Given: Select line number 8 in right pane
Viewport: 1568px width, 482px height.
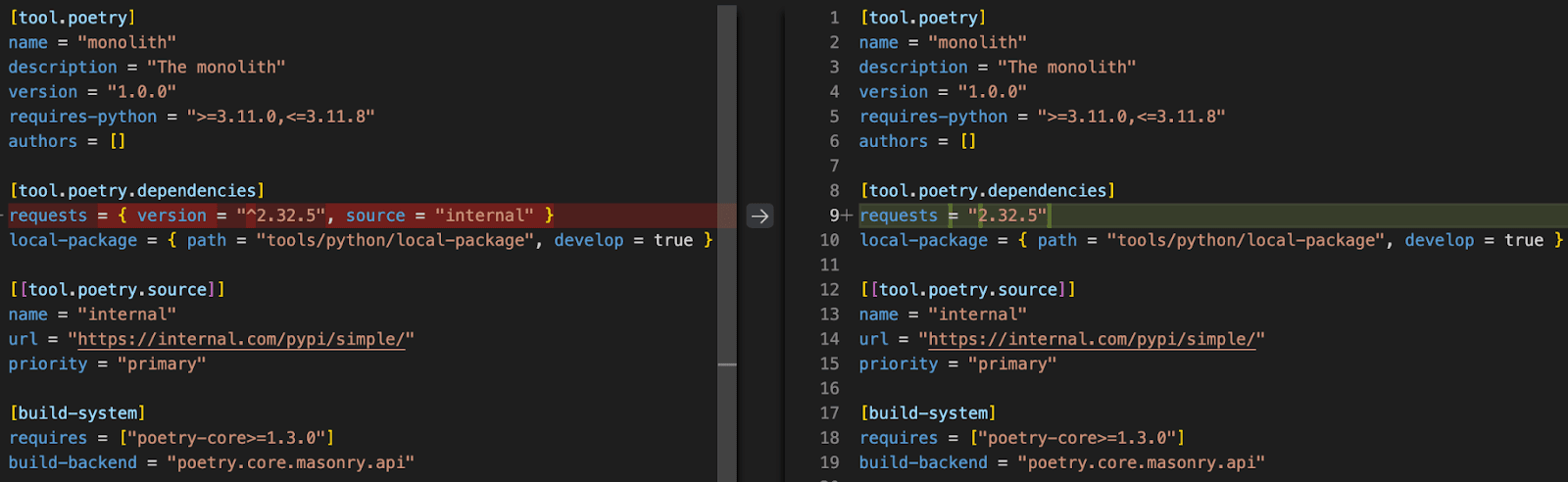Looking at the screenshot, I should click(x=834, y=191).
